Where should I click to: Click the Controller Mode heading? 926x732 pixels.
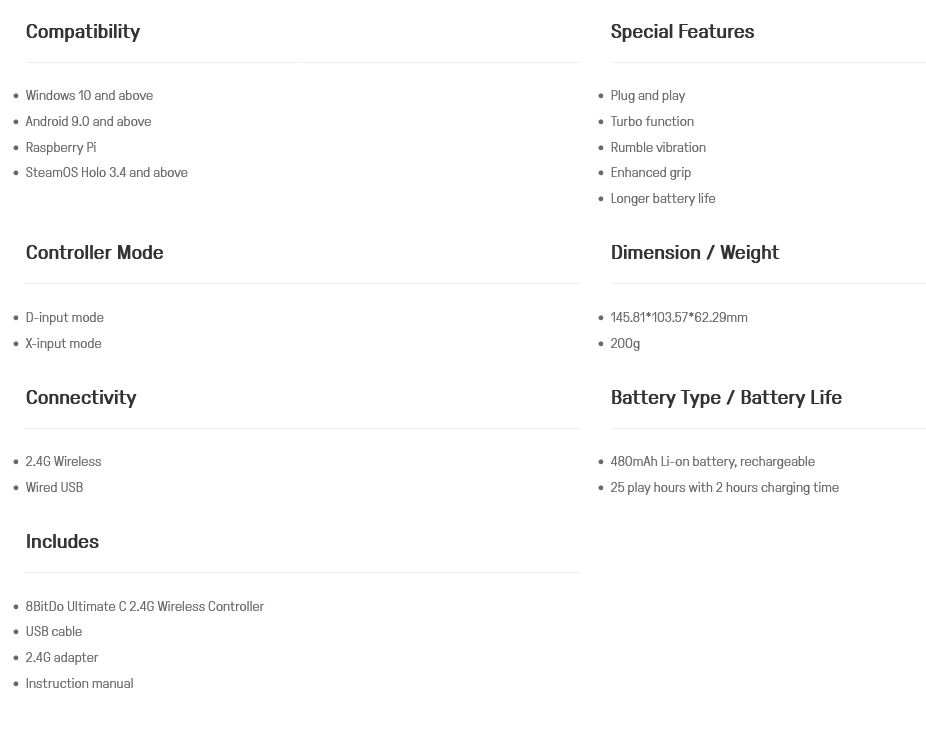pos(94,253)
